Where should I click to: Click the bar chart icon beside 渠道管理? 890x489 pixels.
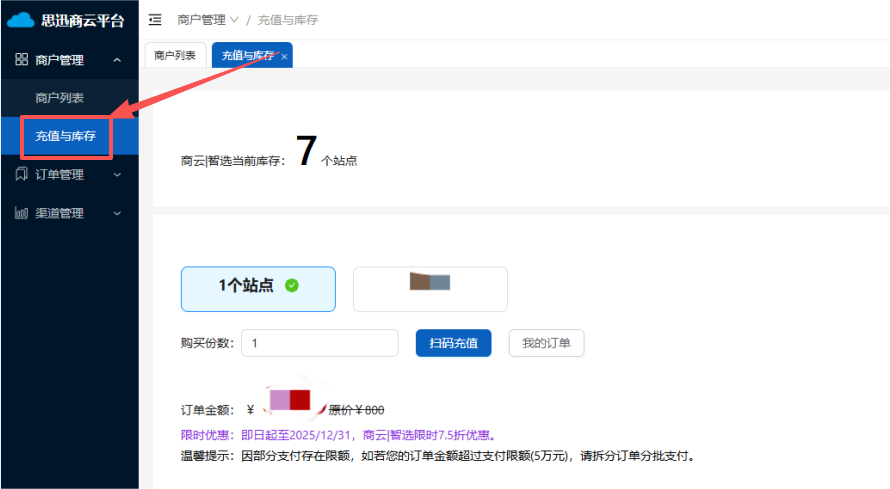(21, 213)
